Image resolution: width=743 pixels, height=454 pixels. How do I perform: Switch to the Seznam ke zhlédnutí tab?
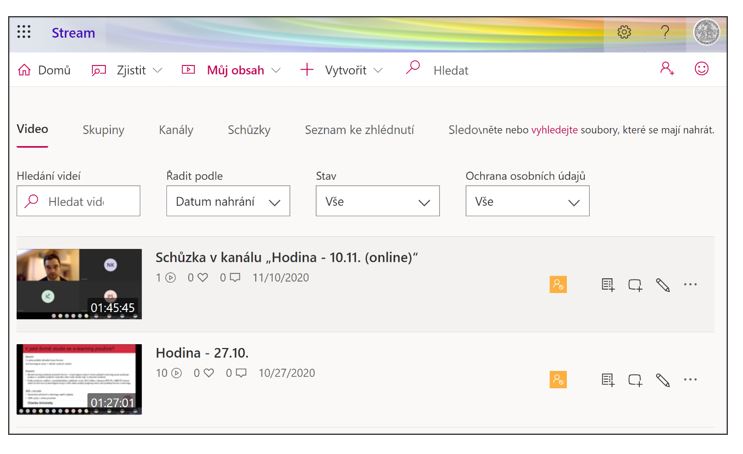click(x=359, y=130)
